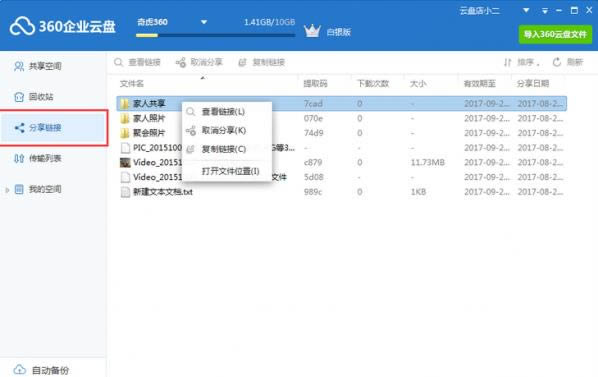Select the 家人共享 folder row

(342, 104)
